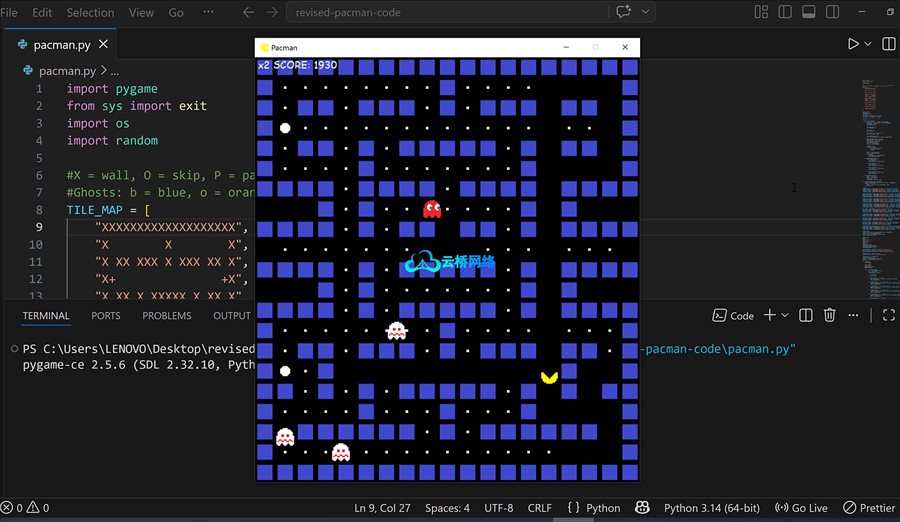Screen dimensions: 900x522
Task: Switch to the OUTPUT panel tab
Action: tap(232, 316)
